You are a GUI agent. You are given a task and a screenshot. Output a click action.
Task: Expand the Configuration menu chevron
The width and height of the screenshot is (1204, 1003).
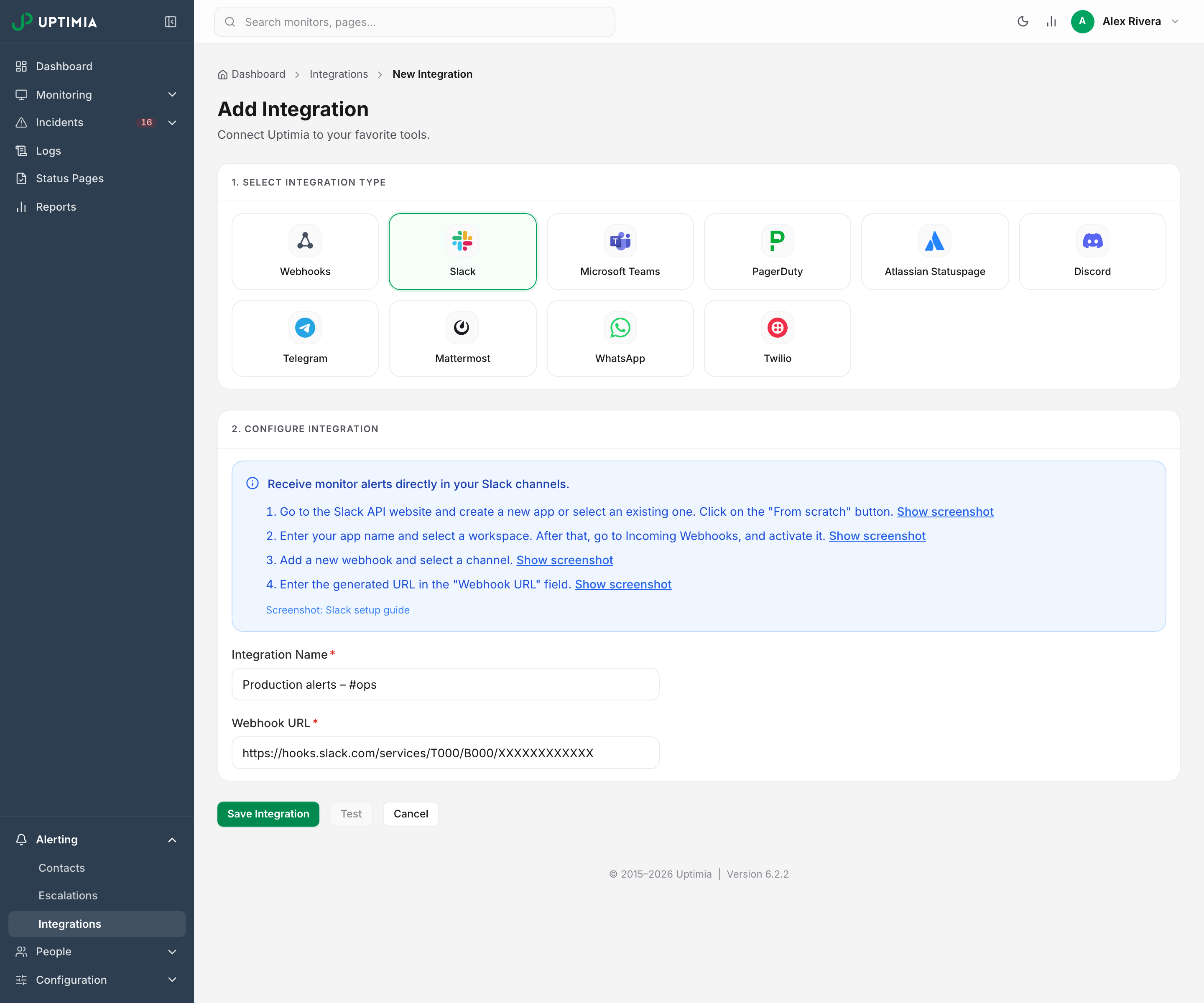point(172,980)
